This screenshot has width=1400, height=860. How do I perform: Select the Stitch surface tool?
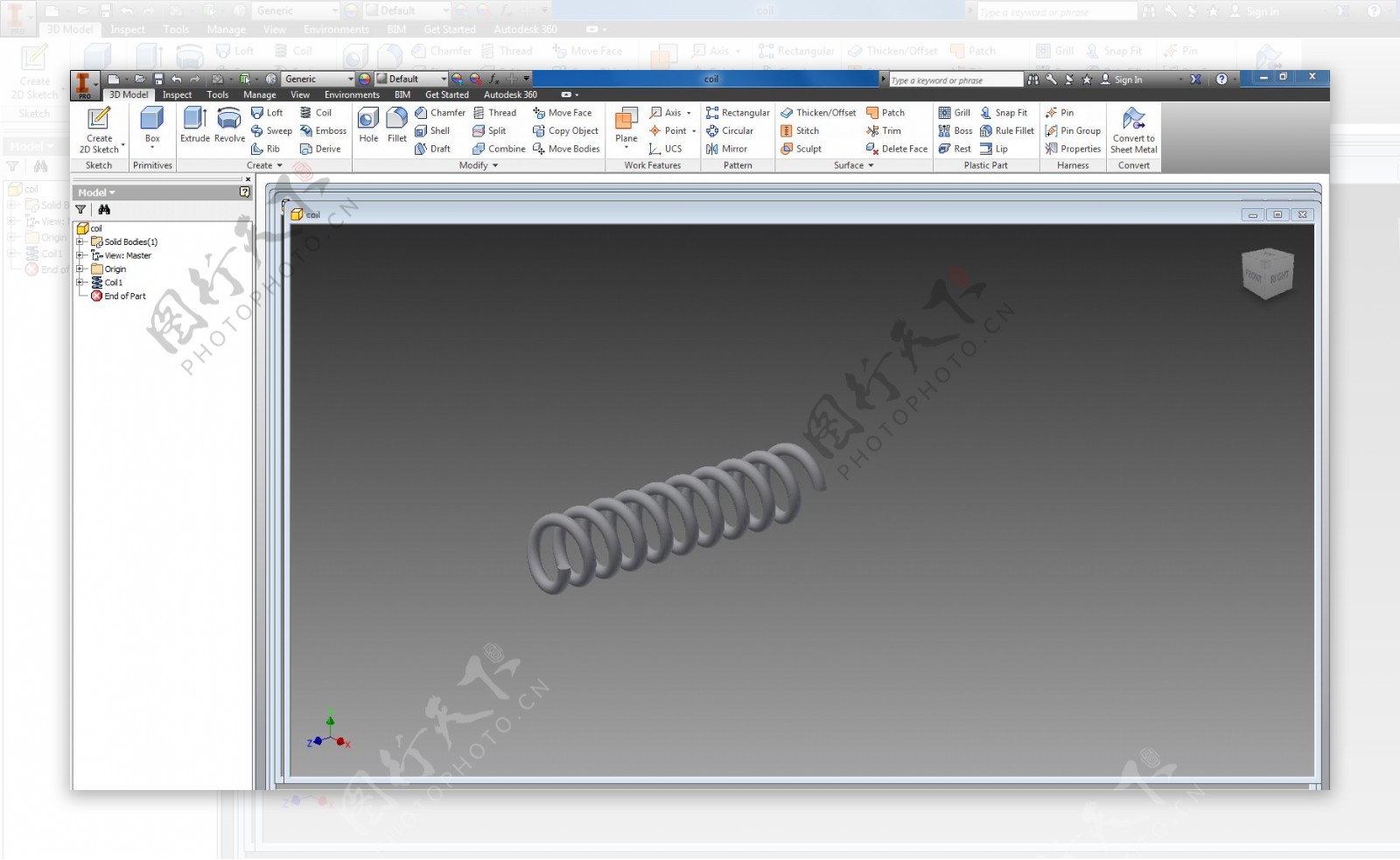[x=800, y=131]
